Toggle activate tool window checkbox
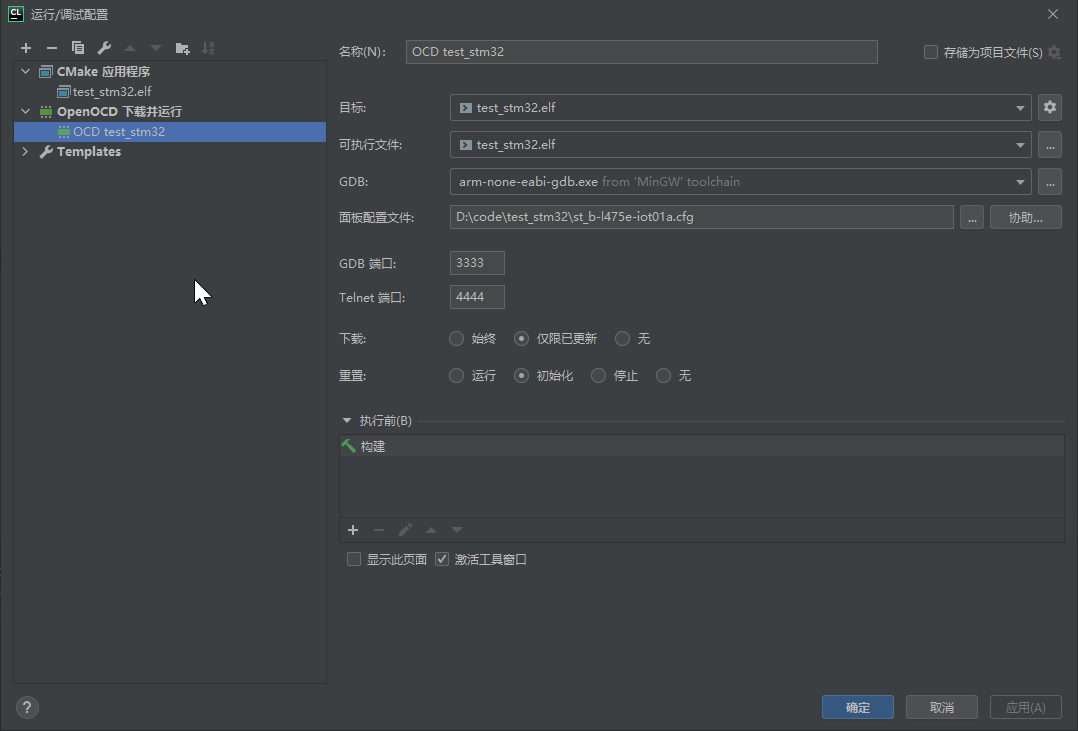This screenshot has height=731, width=1078. [x=442, y=559]
